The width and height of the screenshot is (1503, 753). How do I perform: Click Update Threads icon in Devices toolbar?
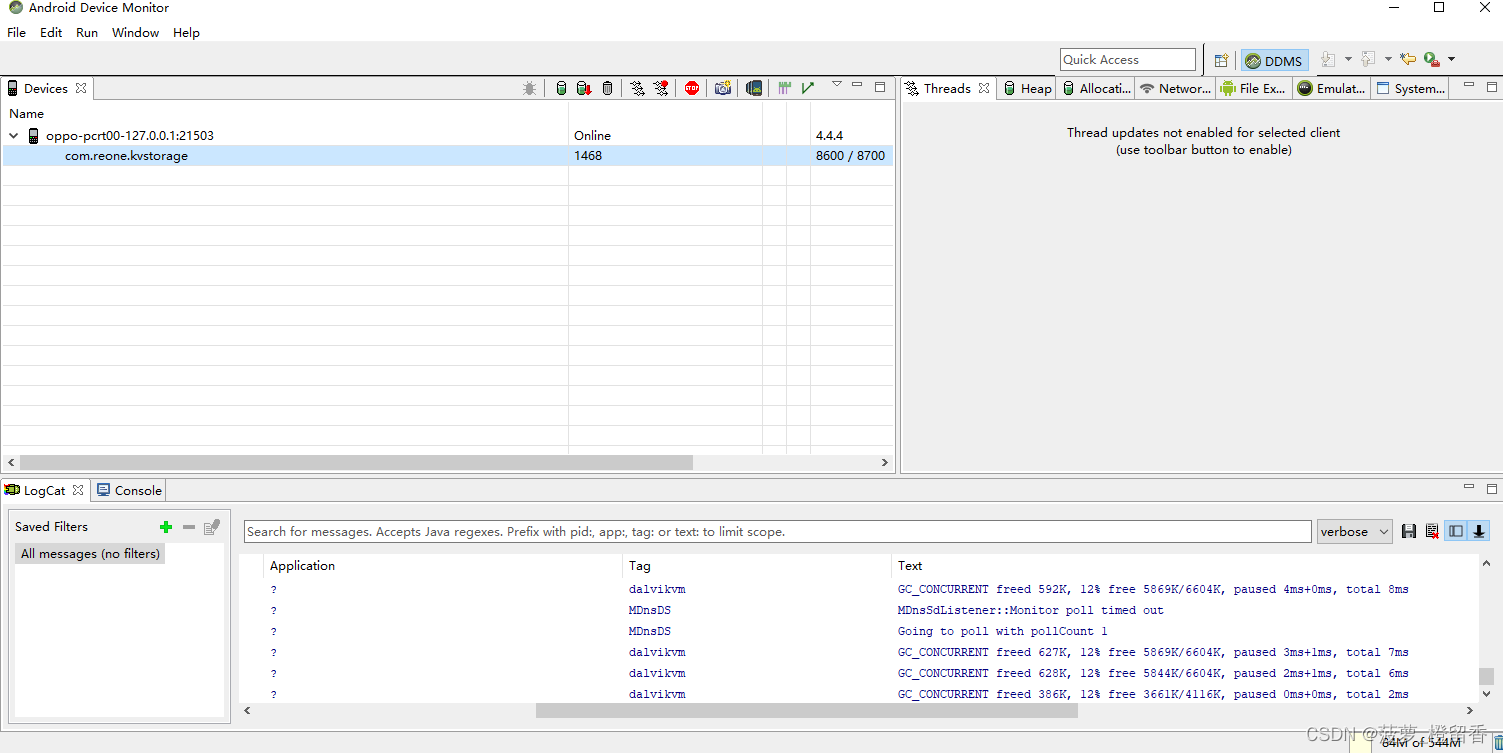(x=637, y=88)
